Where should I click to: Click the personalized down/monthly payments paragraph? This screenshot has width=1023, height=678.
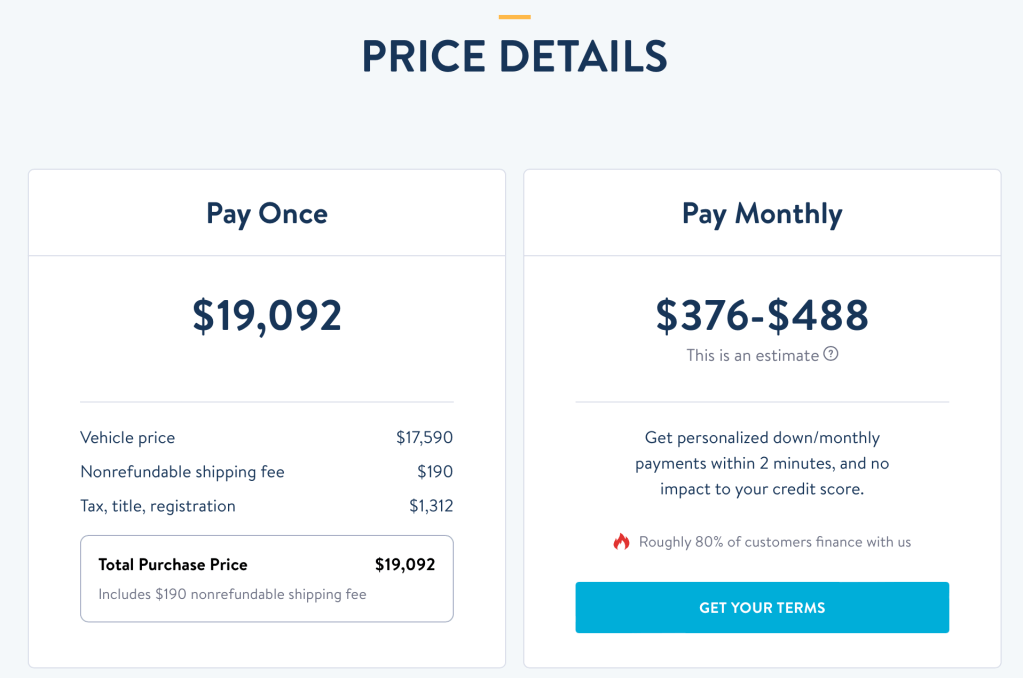[762, 463]
